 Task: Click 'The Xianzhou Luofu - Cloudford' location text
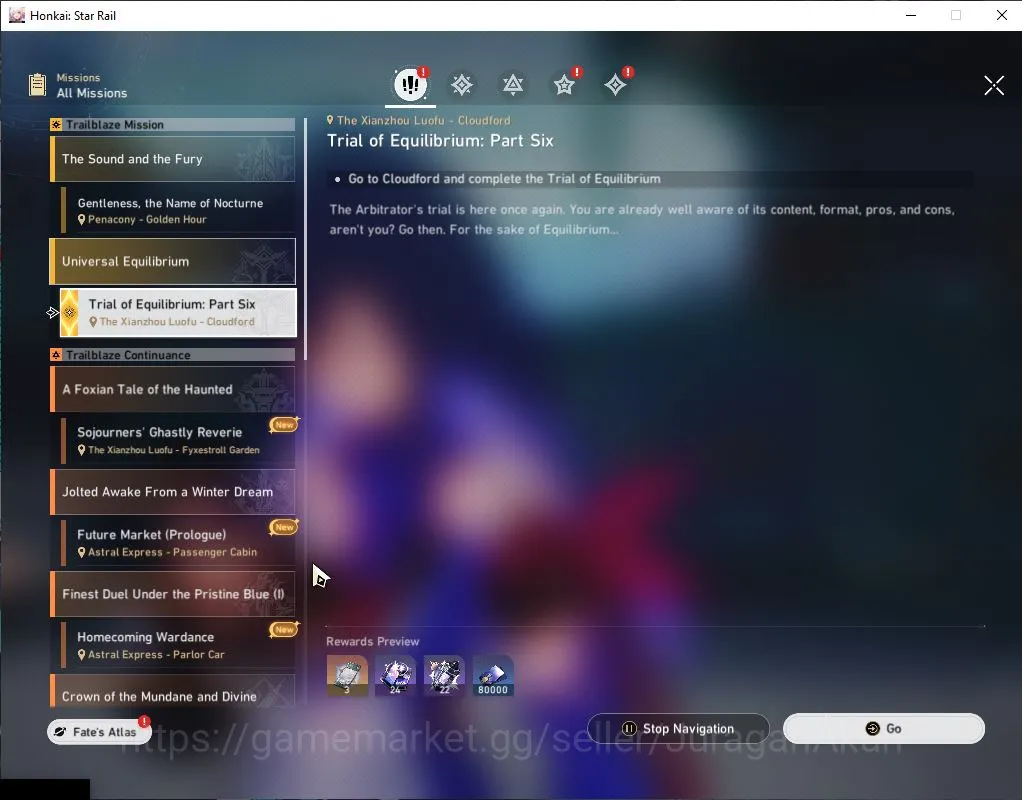[x=424, y=121]
